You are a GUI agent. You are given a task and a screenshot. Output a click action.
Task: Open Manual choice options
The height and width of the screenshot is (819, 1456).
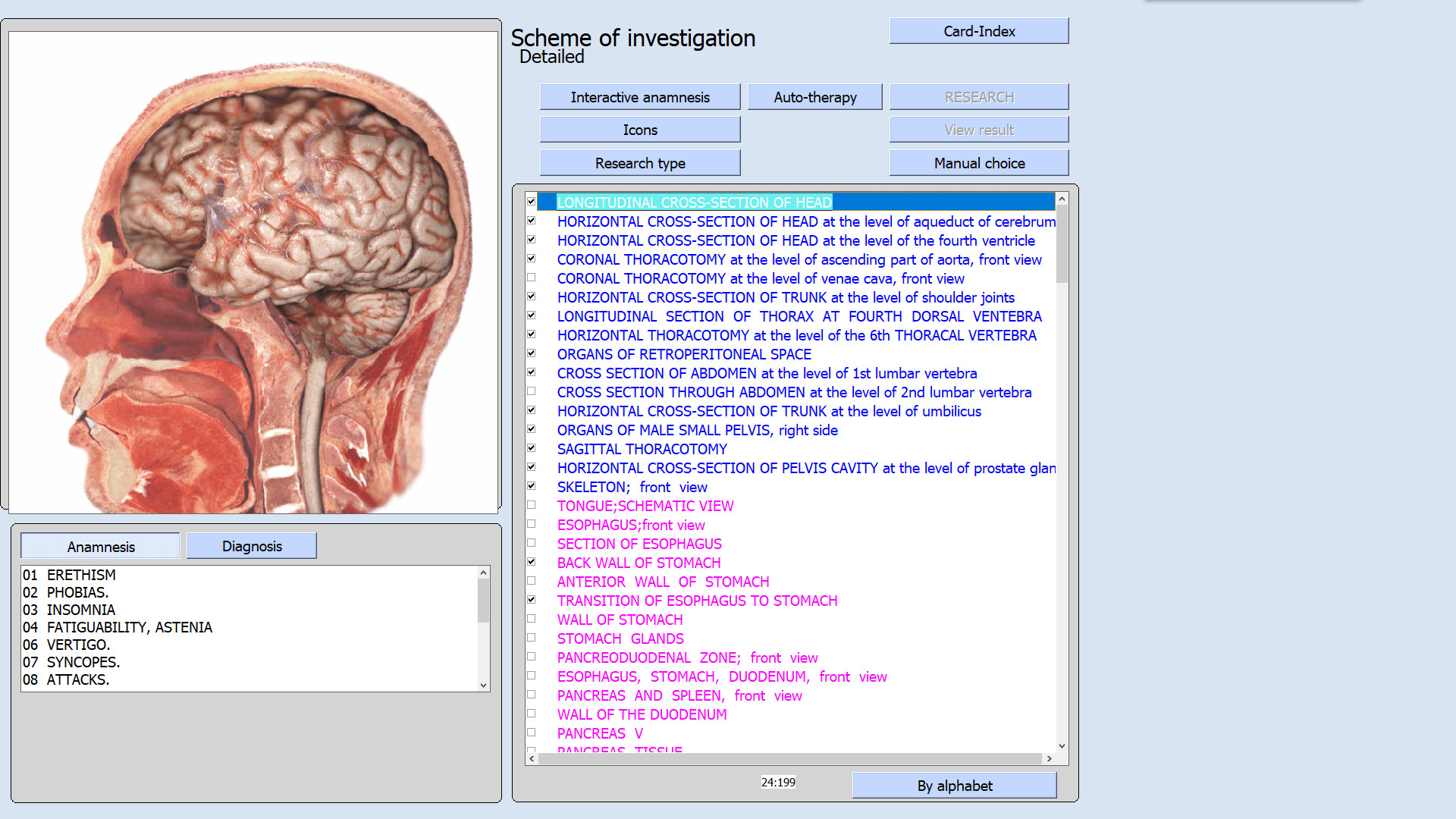[x=978, y=163]
